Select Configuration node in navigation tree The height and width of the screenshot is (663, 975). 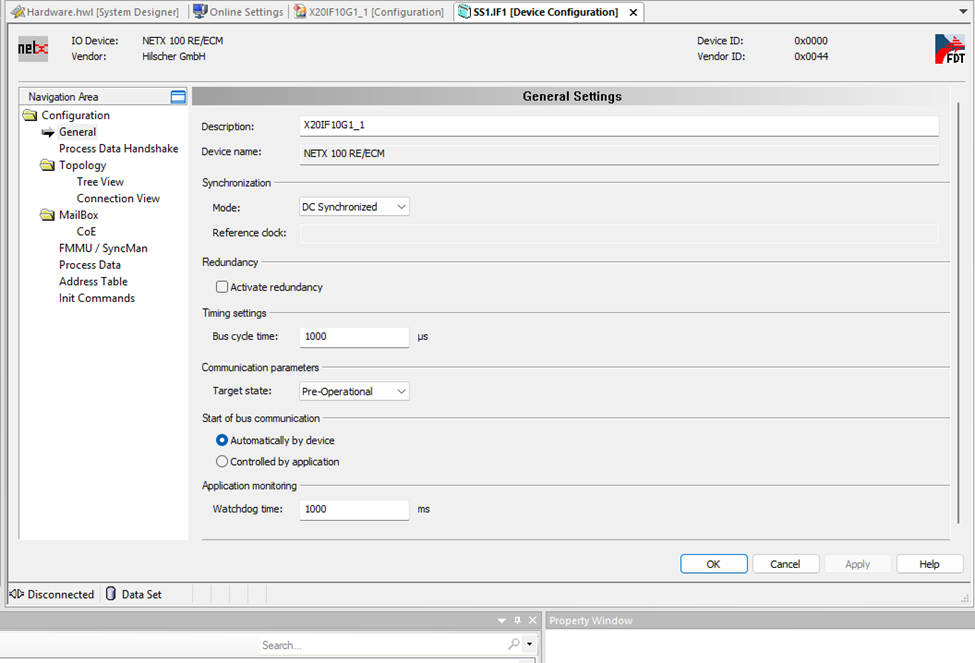tap(75, 115)
